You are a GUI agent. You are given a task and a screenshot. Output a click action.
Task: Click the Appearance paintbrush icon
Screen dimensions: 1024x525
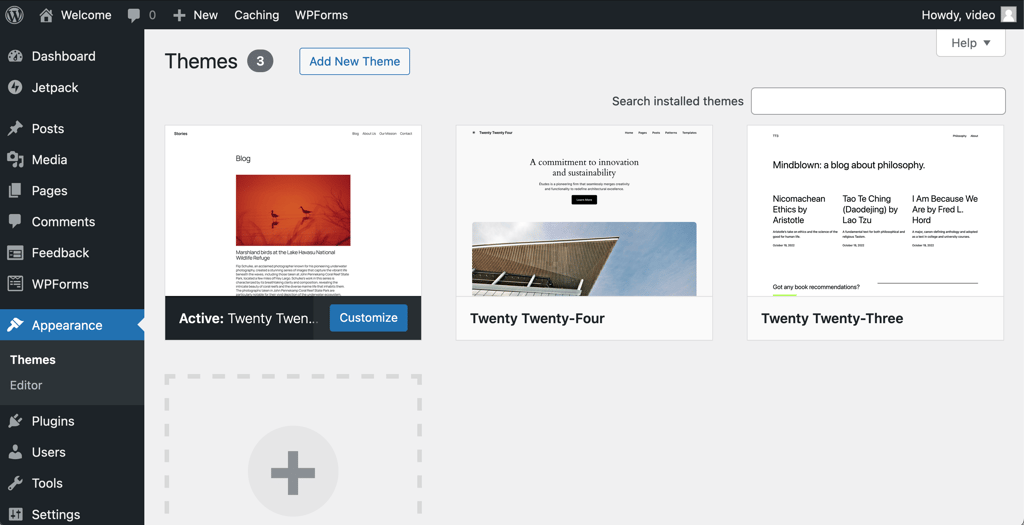tap(15, 325)
